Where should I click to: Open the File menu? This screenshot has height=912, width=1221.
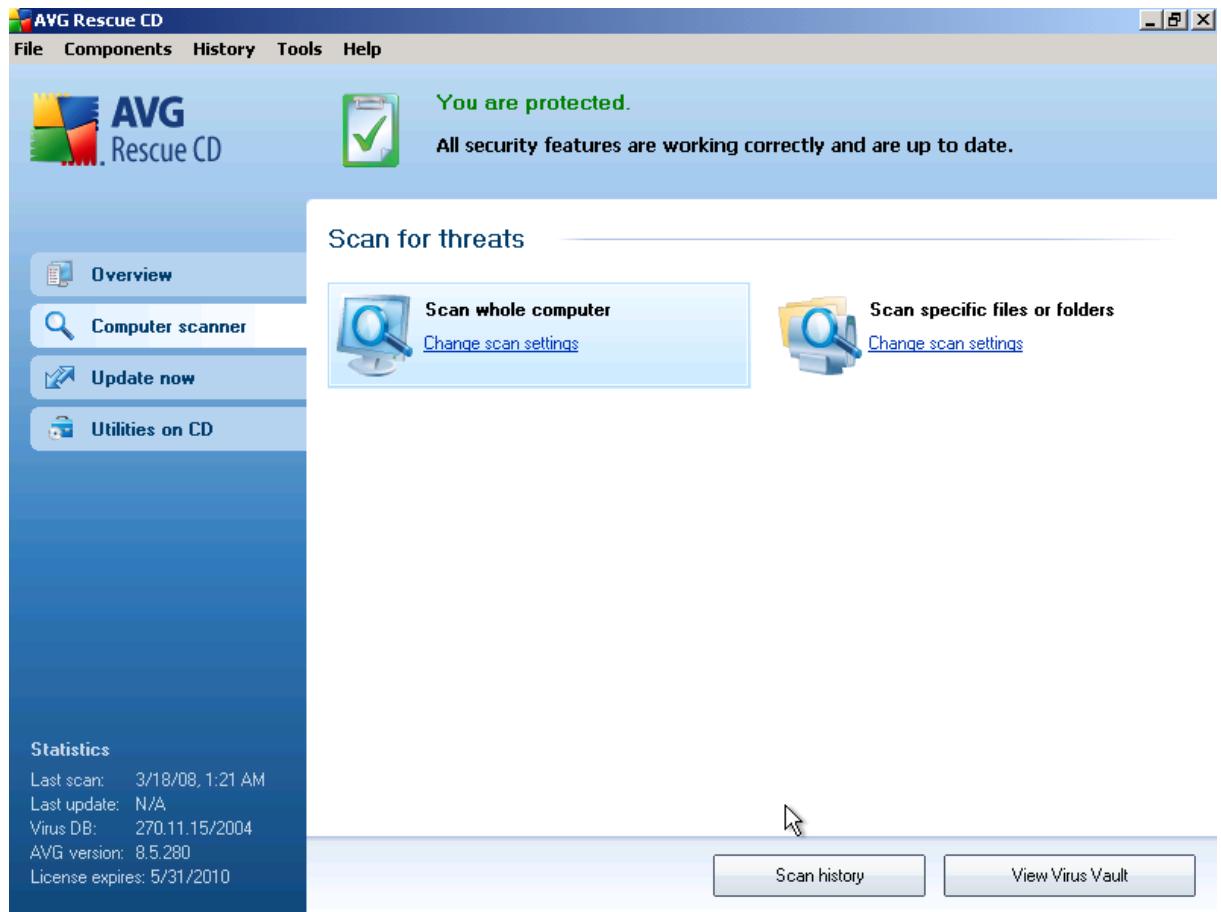point(26,48)
